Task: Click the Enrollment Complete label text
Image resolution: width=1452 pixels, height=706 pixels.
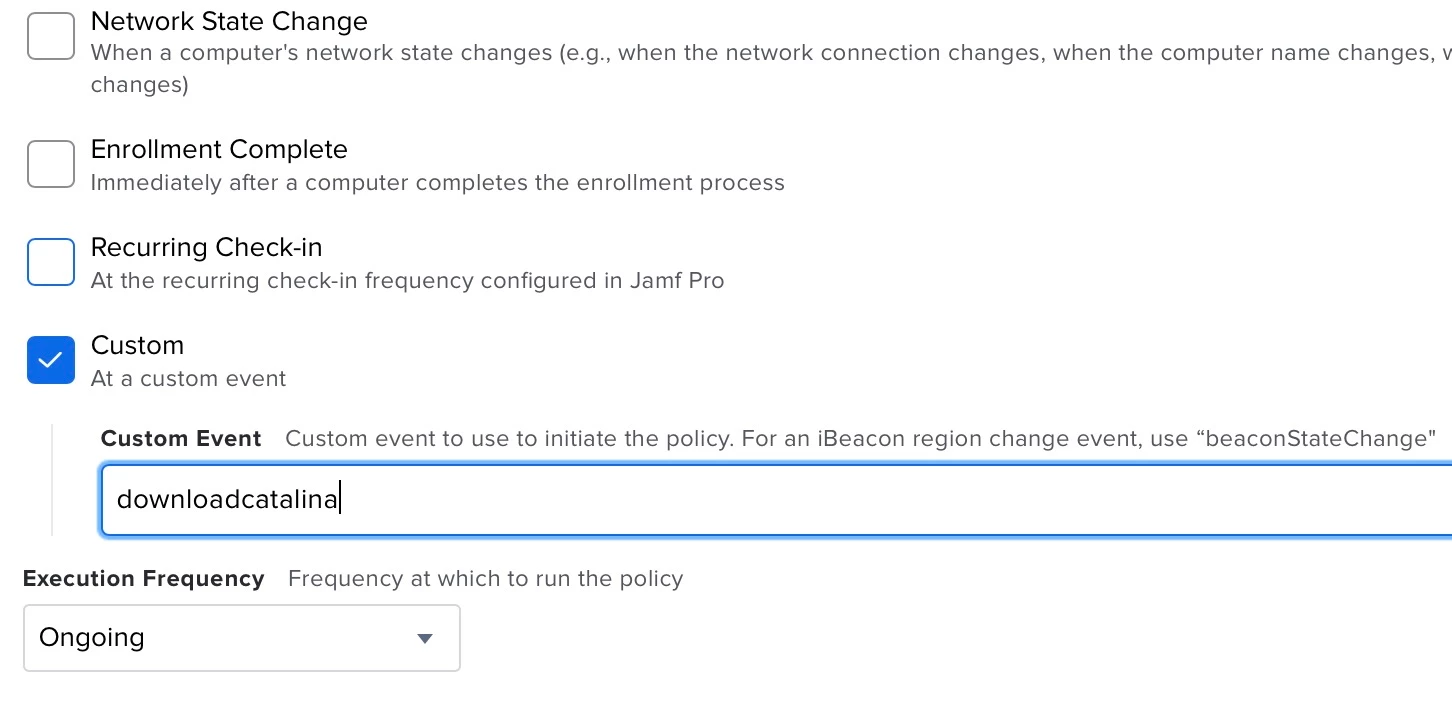Action: pos(219,149)
